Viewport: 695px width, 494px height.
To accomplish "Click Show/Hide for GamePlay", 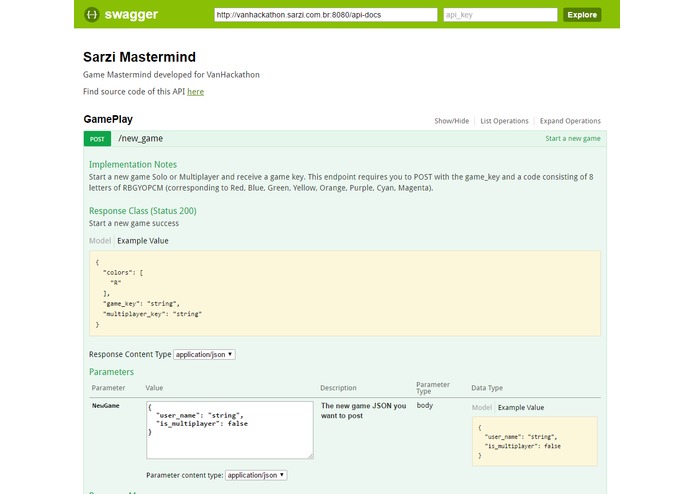I will tap(451, 121).
